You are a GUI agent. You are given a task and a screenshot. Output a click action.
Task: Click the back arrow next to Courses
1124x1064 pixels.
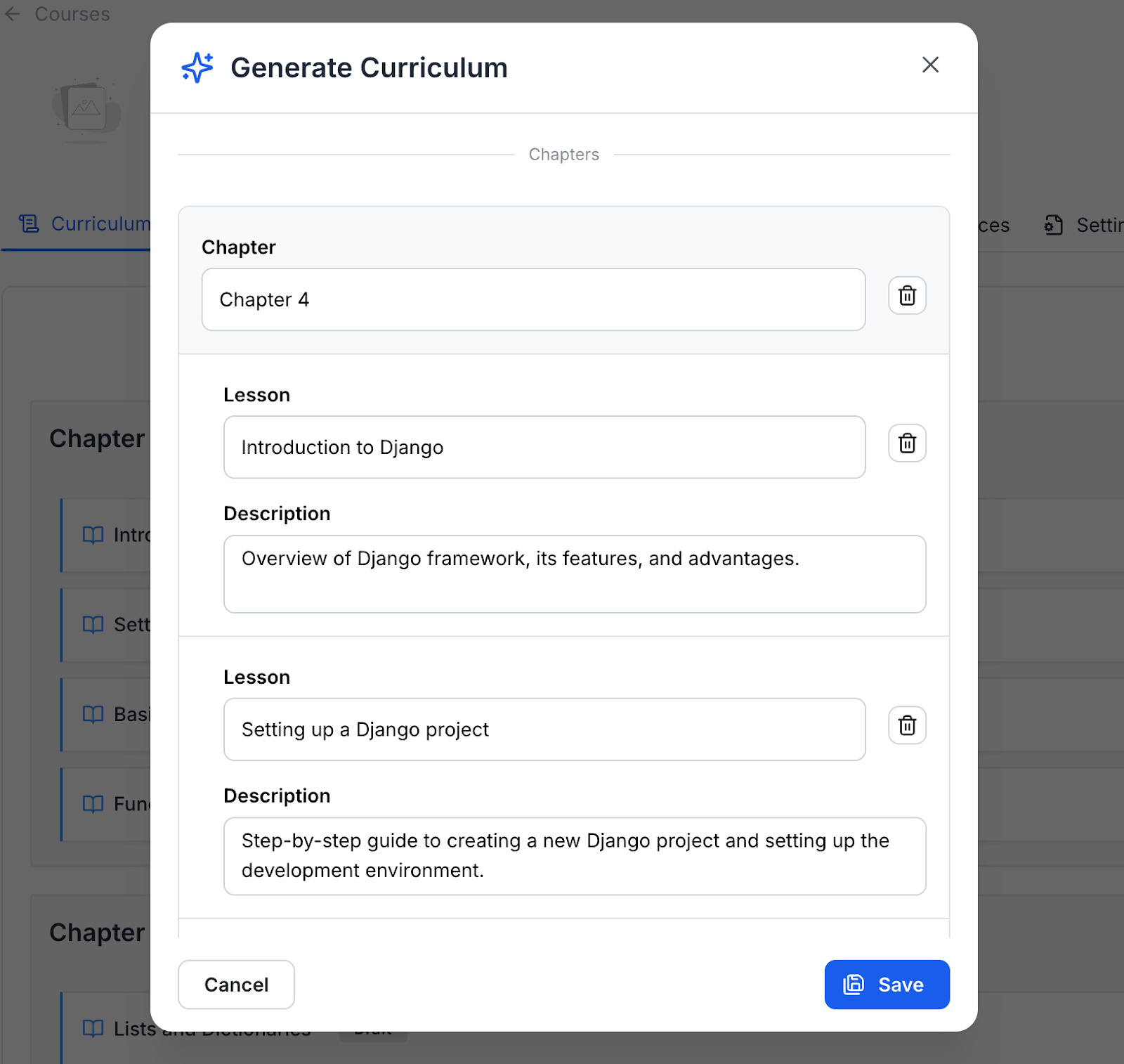13,14
